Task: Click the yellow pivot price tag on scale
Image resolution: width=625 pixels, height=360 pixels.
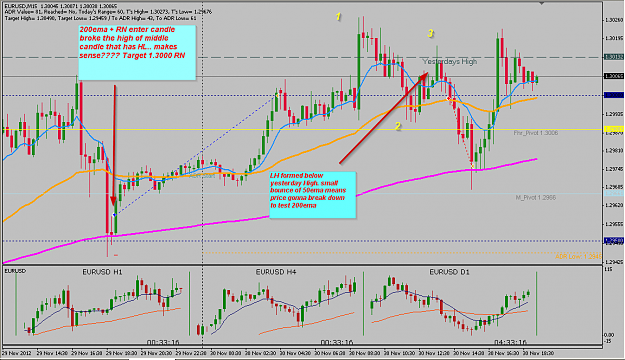Action: point(614,129)
